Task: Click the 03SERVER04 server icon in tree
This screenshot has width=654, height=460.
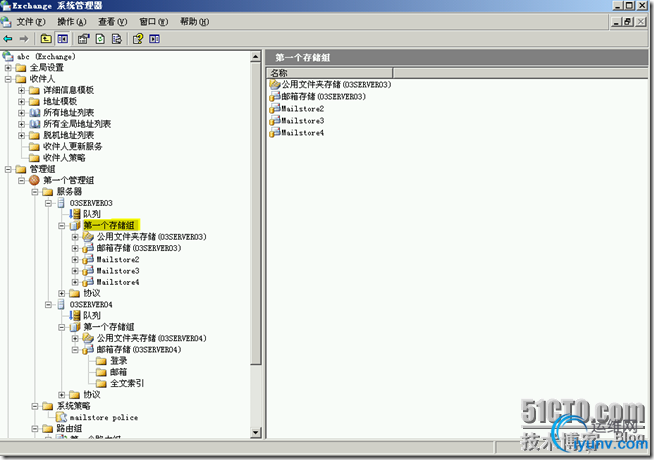Action: tap(61, 304)
